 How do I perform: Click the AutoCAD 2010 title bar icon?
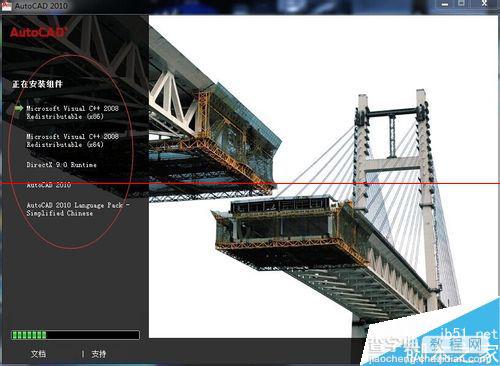6,5
